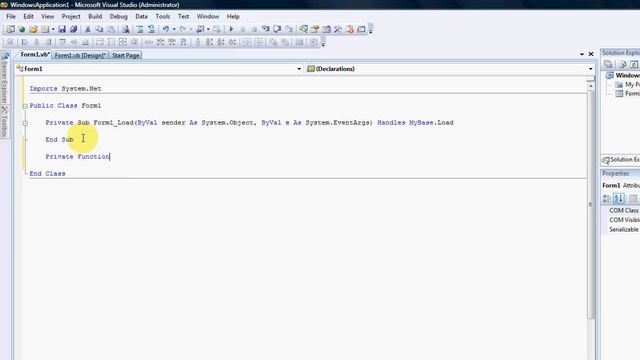Click the Step Into debug icon
640x360 pixels.
pyautogui.click(x=266, y=29)
